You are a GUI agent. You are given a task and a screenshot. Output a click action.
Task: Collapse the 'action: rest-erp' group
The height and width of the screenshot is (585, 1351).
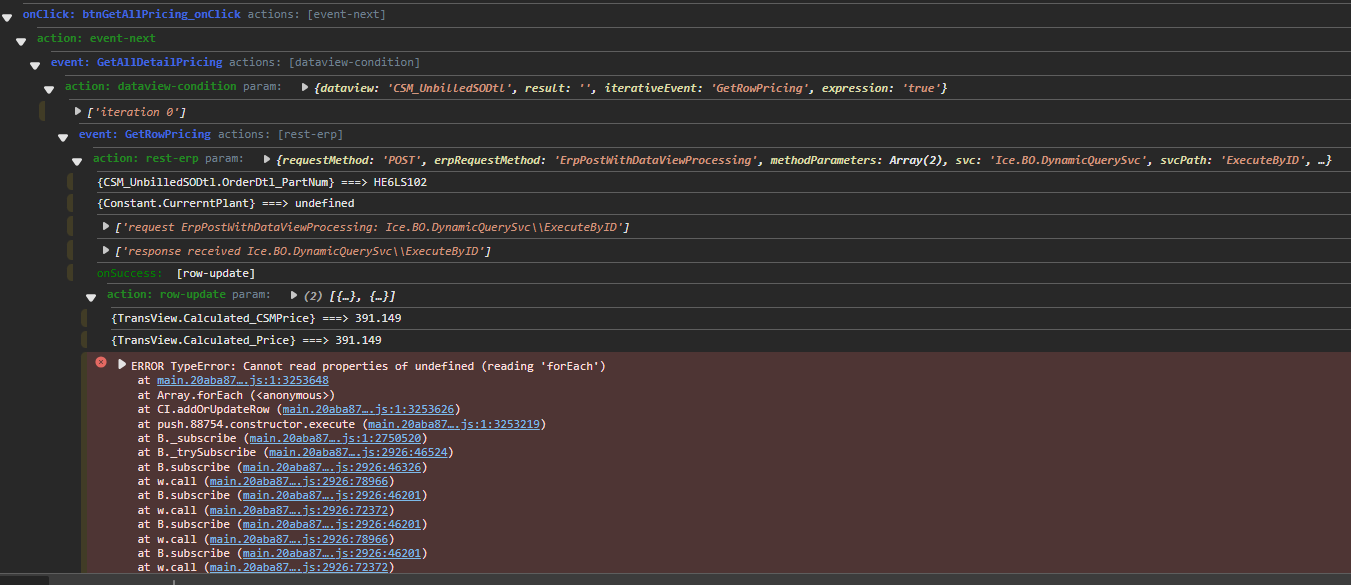pyautogui.click(x=77, y=161)
